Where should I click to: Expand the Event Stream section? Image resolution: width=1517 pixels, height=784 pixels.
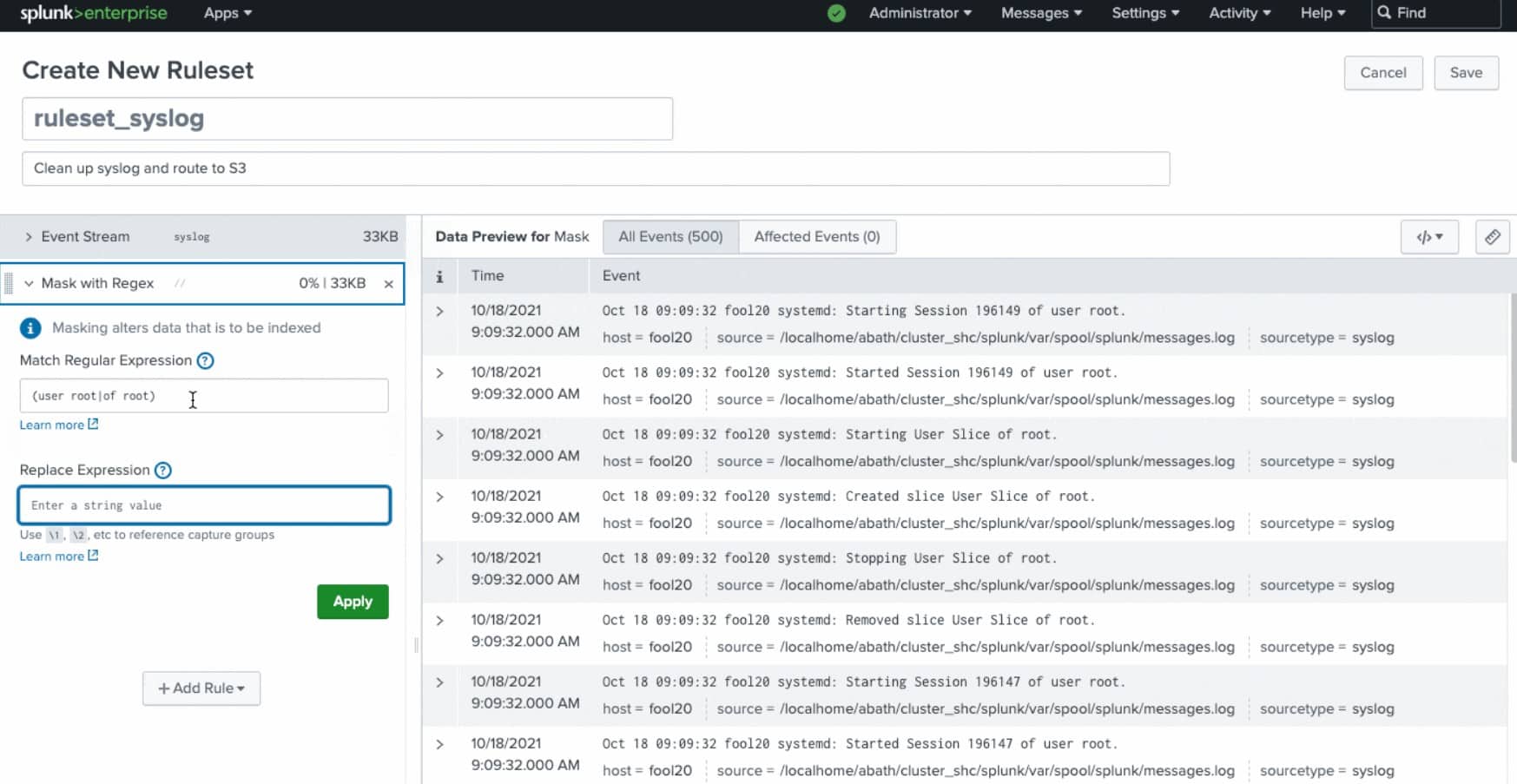(x=29, y=237)
